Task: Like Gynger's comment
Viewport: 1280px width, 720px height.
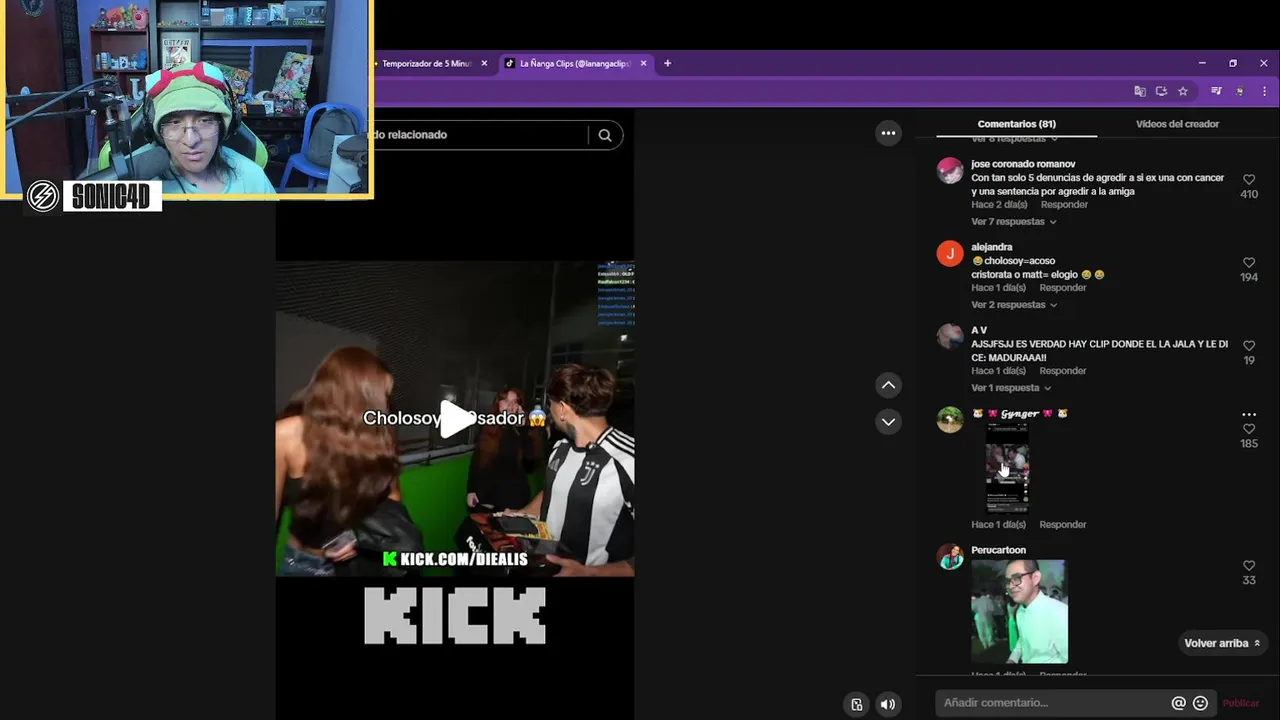Action: tap(1249, 429)
